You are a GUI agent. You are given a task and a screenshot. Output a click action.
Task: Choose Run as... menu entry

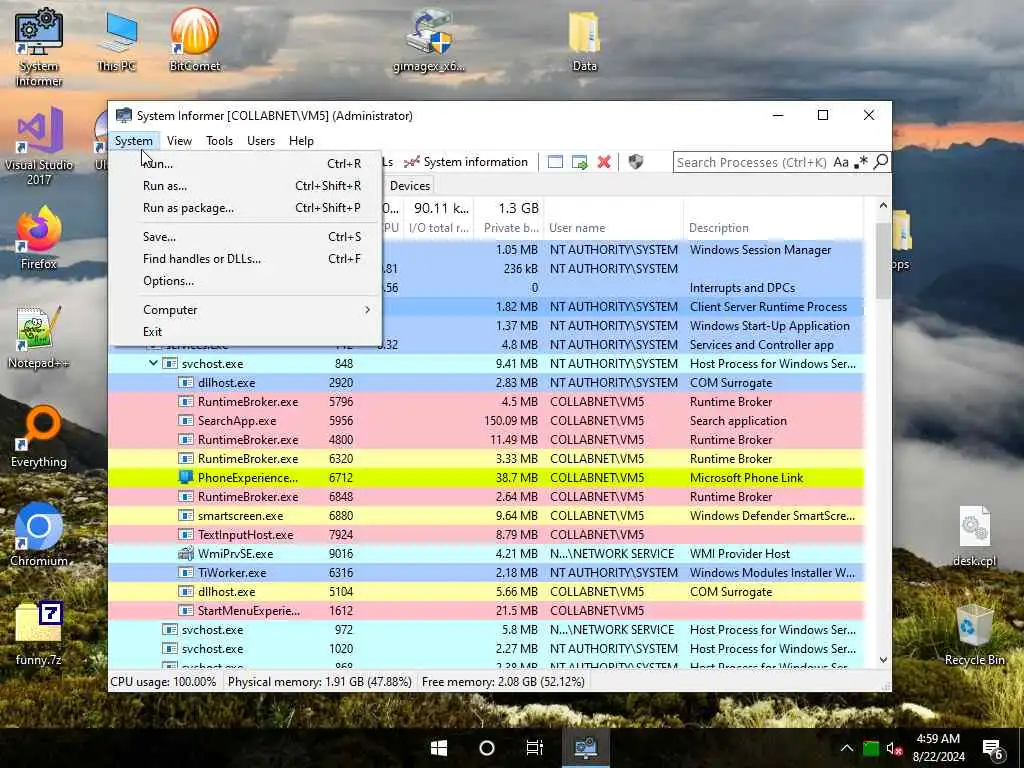(x=246, y=185)
